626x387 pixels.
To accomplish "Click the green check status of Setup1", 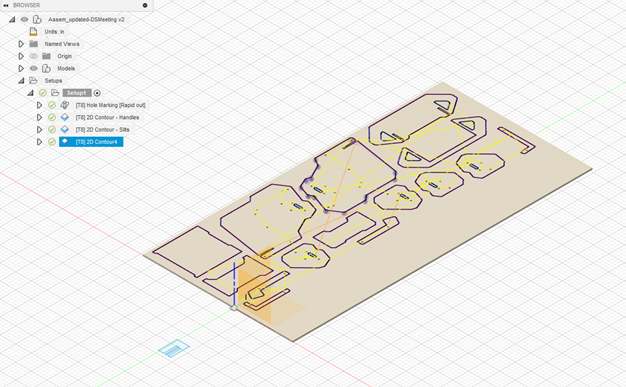I will 43,93.
